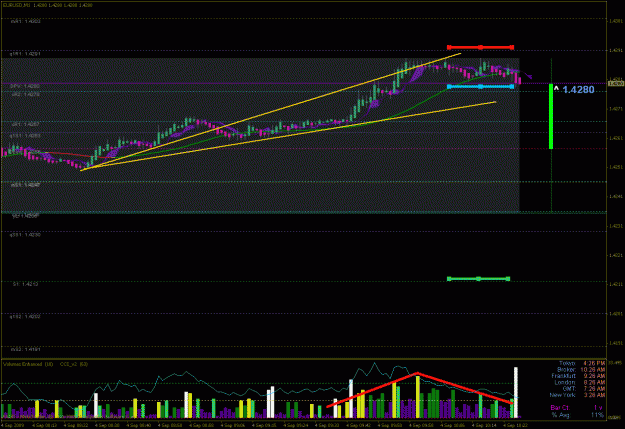This screenshot has width=625, height=429.
Task: Click the '4 Sep 10:14' time axis label
Action: pos(484,425)
